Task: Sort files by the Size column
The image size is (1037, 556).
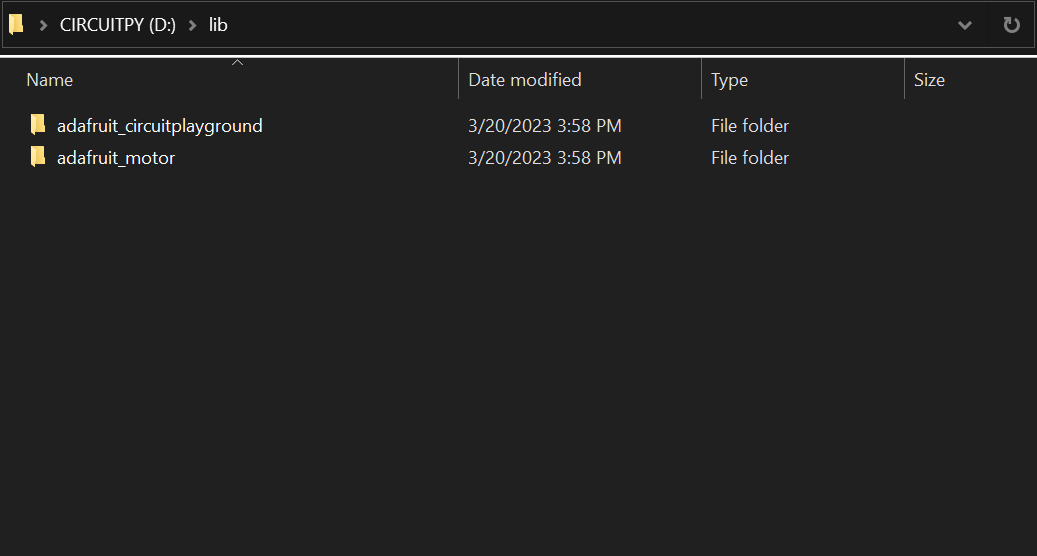Action: (929, 80)
